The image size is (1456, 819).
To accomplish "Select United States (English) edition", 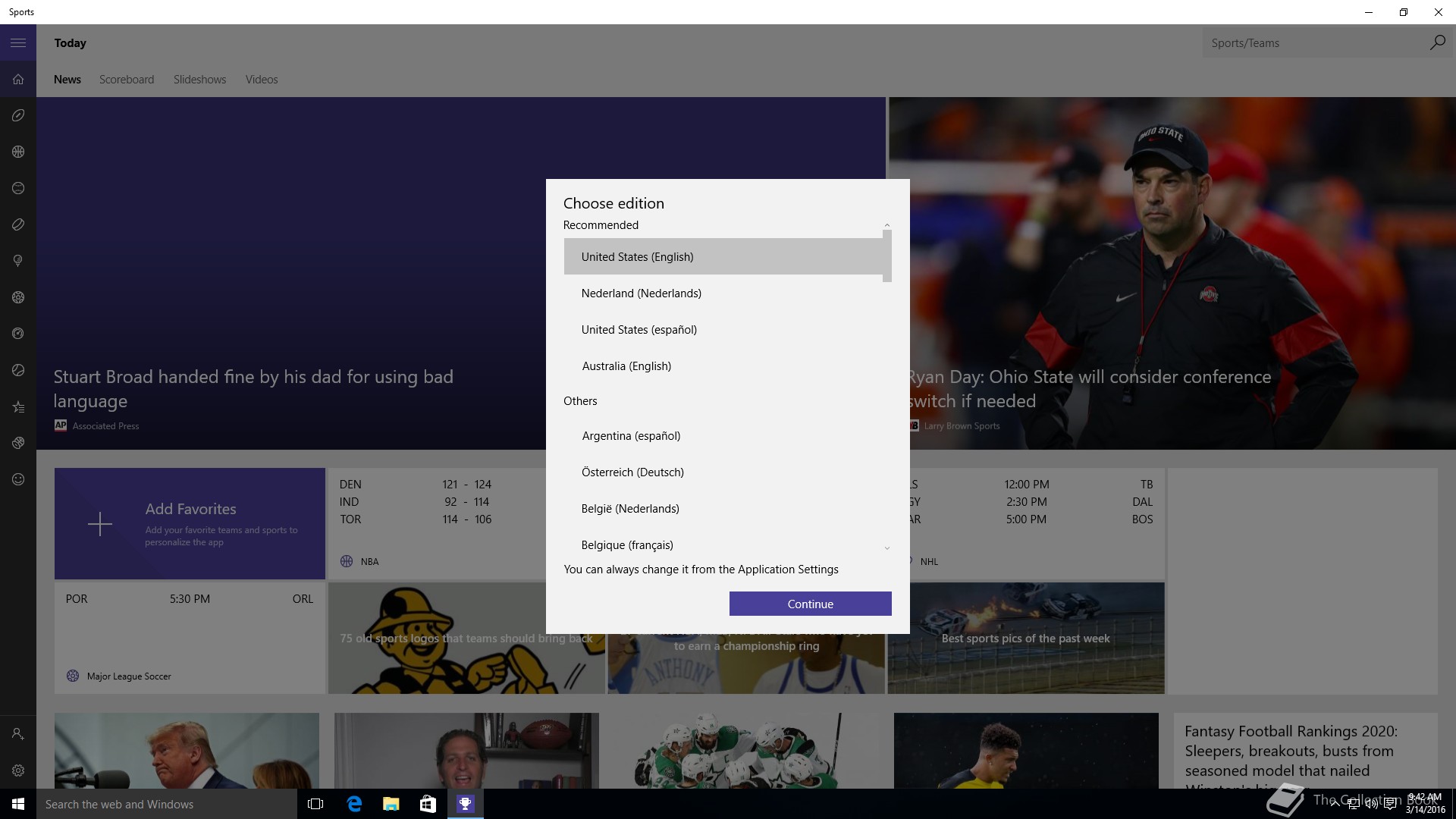I will (723, 256).
